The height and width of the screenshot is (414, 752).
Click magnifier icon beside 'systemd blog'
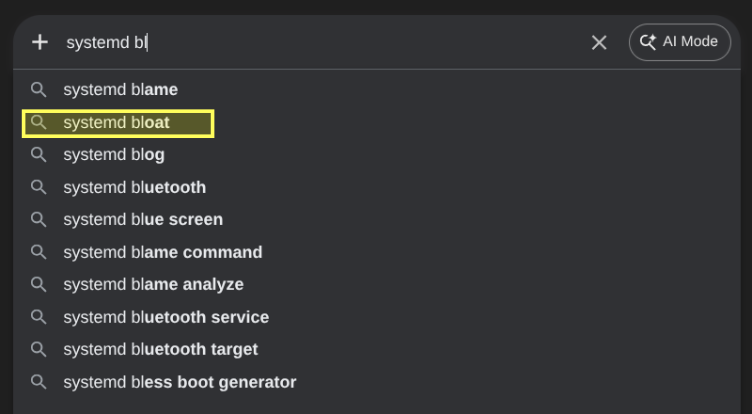[39, 155]
